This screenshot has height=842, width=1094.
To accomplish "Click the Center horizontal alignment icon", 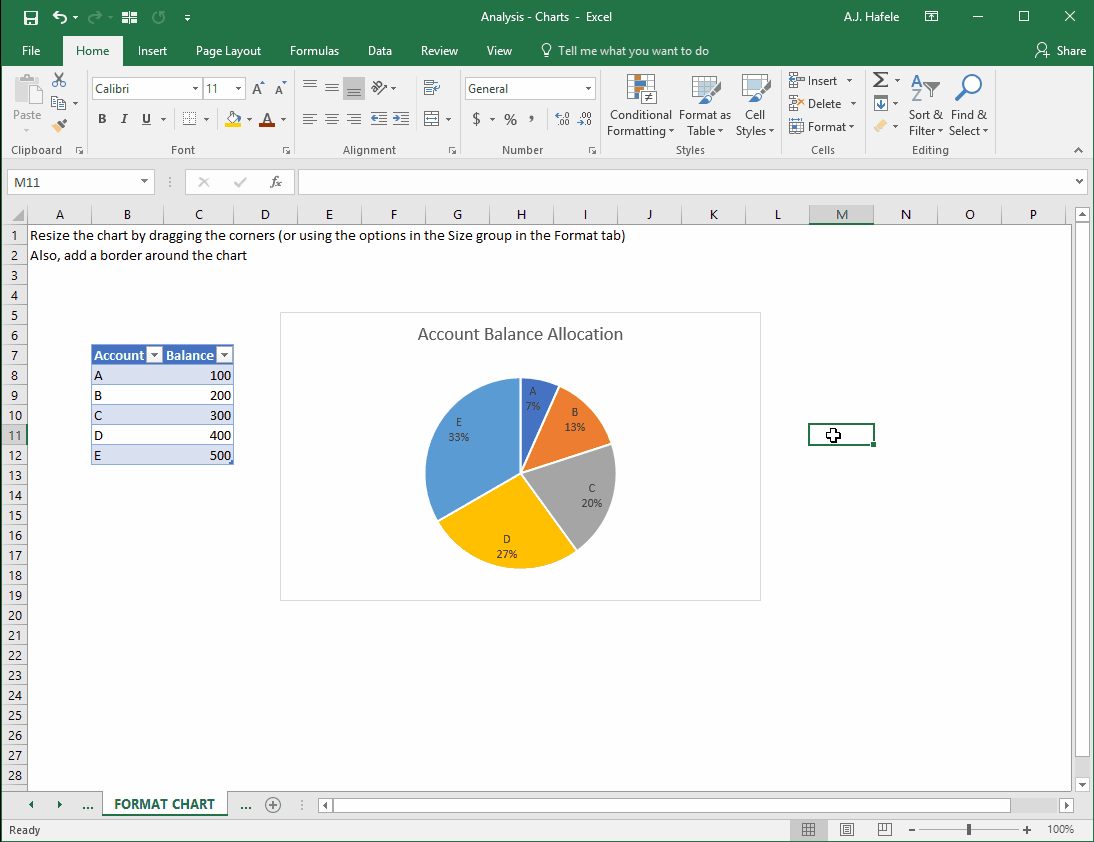I will (x=332, y=119).
